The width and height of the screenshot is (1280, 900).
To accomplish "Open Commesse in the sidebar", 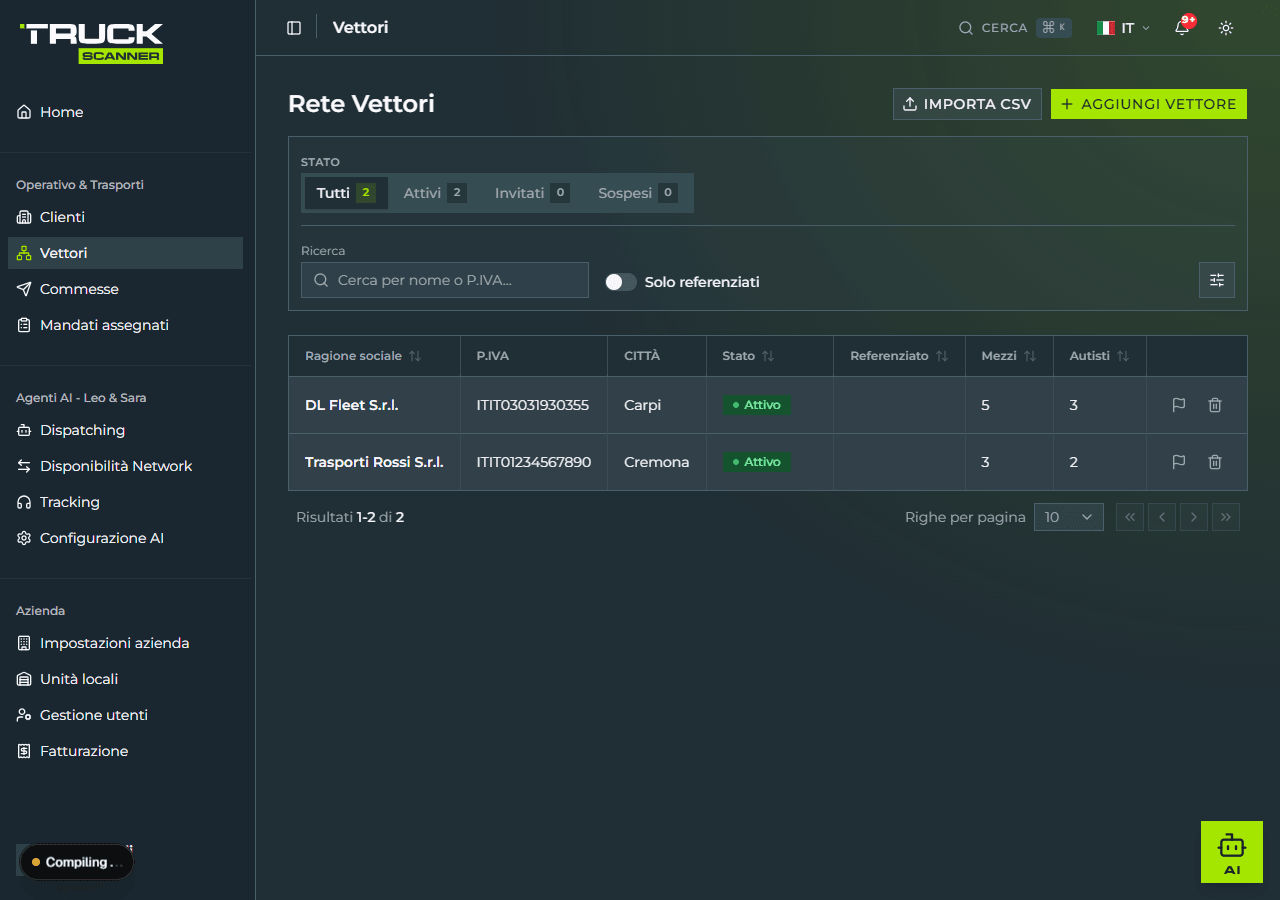I will (x=125, y=289).
